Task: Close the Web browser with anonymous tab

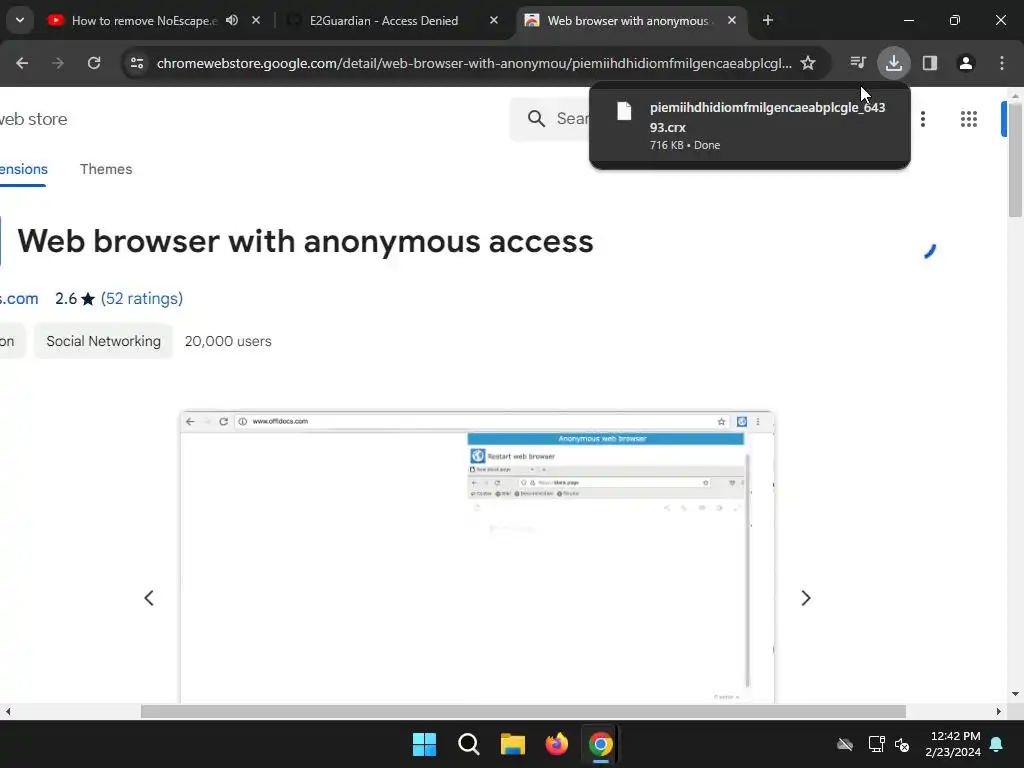Action: pos(732,20)
